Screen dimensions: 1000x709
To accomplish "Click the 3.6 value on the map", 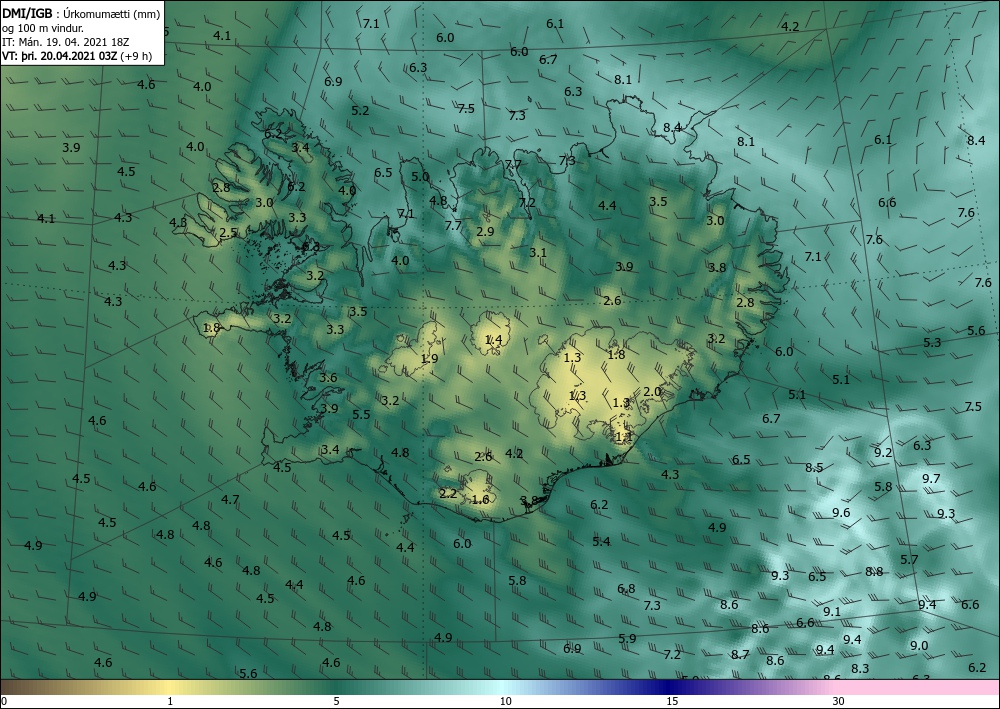I will coord(328,377).
